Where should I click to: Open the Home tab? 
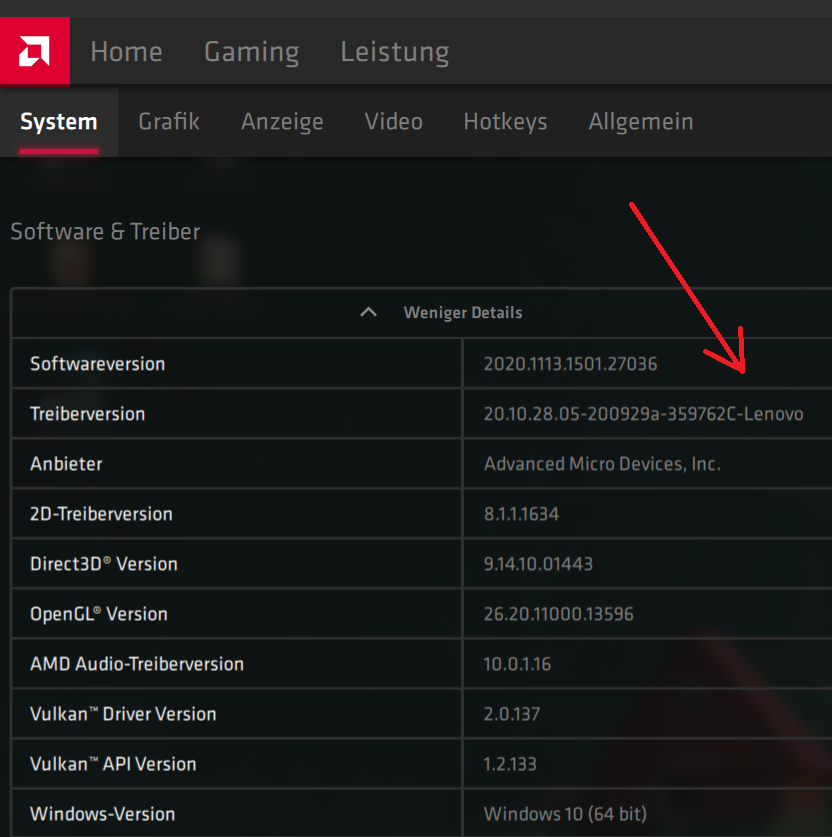[126, 52]
